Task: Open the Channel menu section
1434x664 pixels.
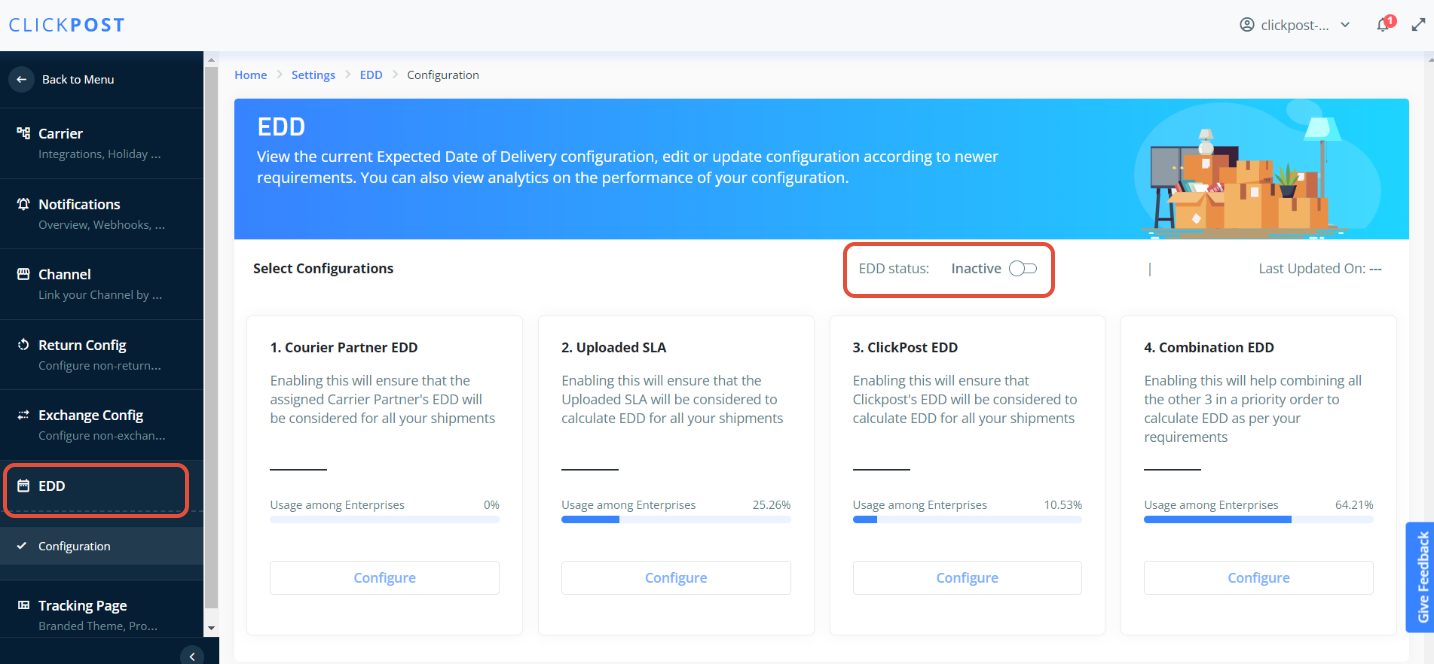Action: [102, 284]
